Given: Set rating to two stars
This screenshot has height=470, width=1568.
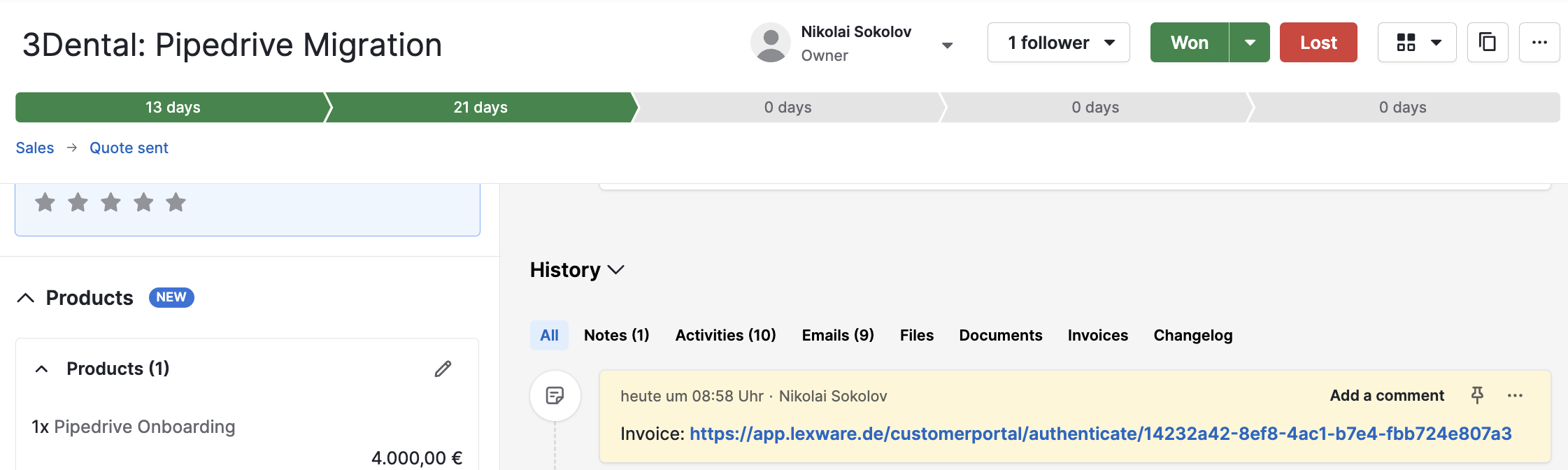Looking at the screenshot, I should coord(78,202).
